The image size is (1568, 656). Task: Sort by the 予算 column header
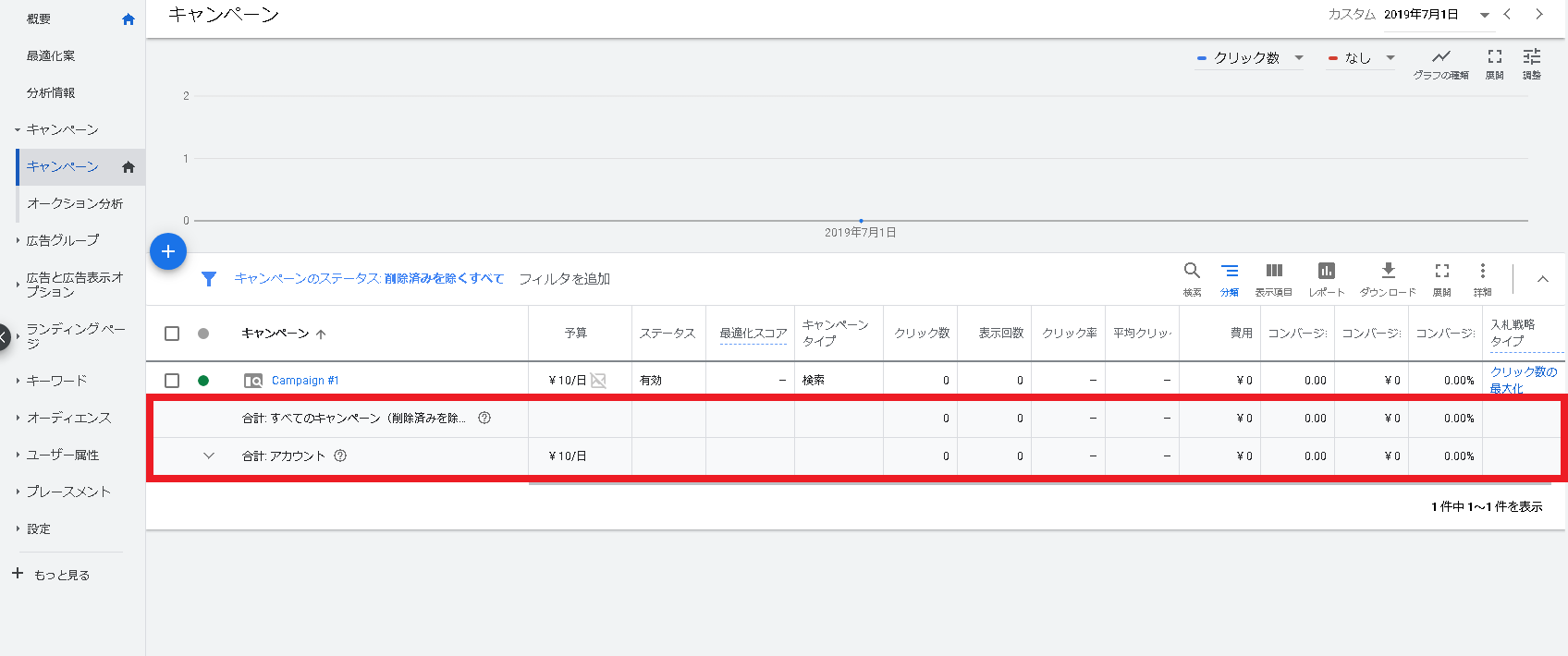coord(576,334)
